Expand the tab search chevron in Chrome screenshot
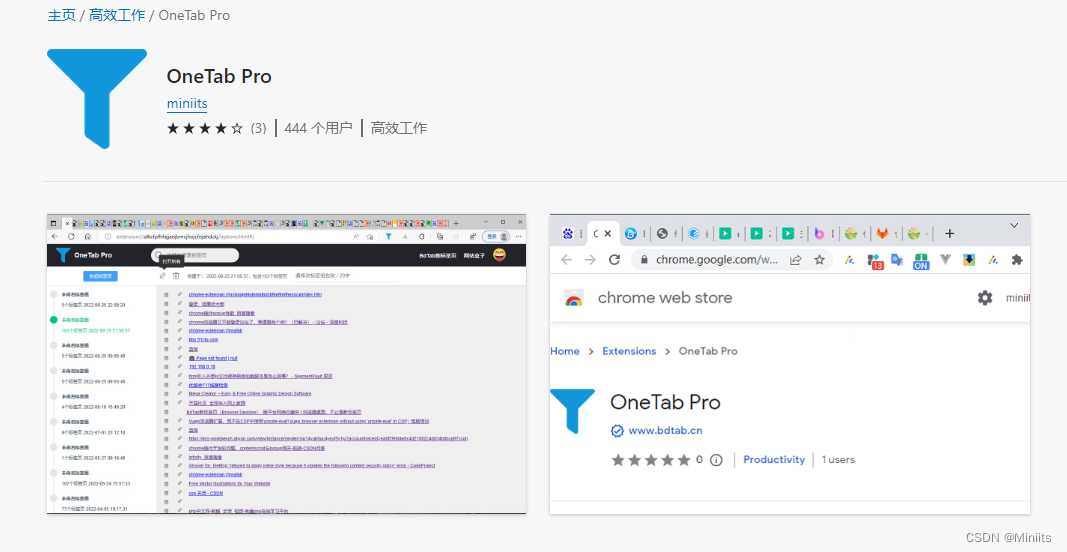Viewport: 1067px width, 552px height. pyautogui.click(x=1014, y=225)
